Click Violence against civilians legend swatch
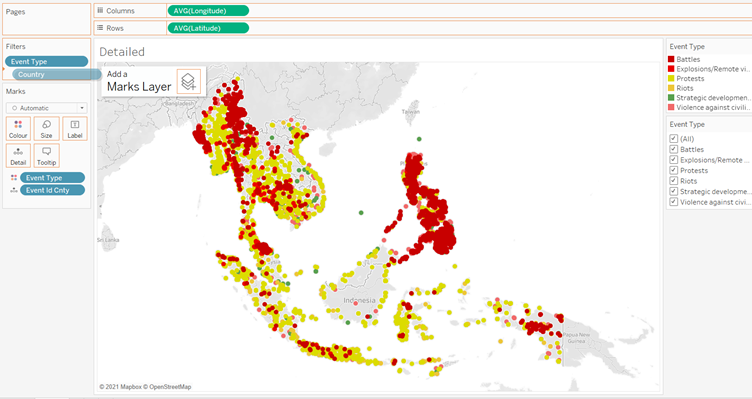This screenshot has width=752, height=399. pos(671,107)
